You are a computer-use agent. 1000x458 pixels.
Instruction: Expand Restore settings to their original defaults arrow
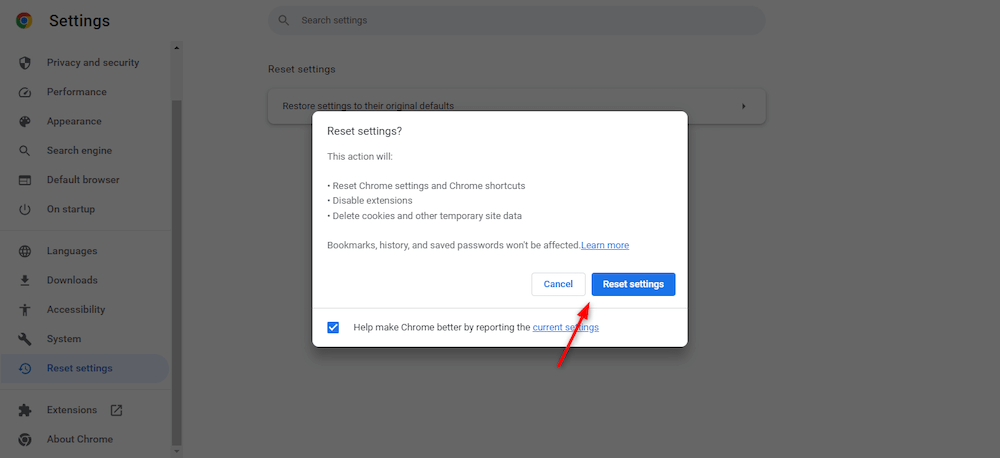[744, 106]
